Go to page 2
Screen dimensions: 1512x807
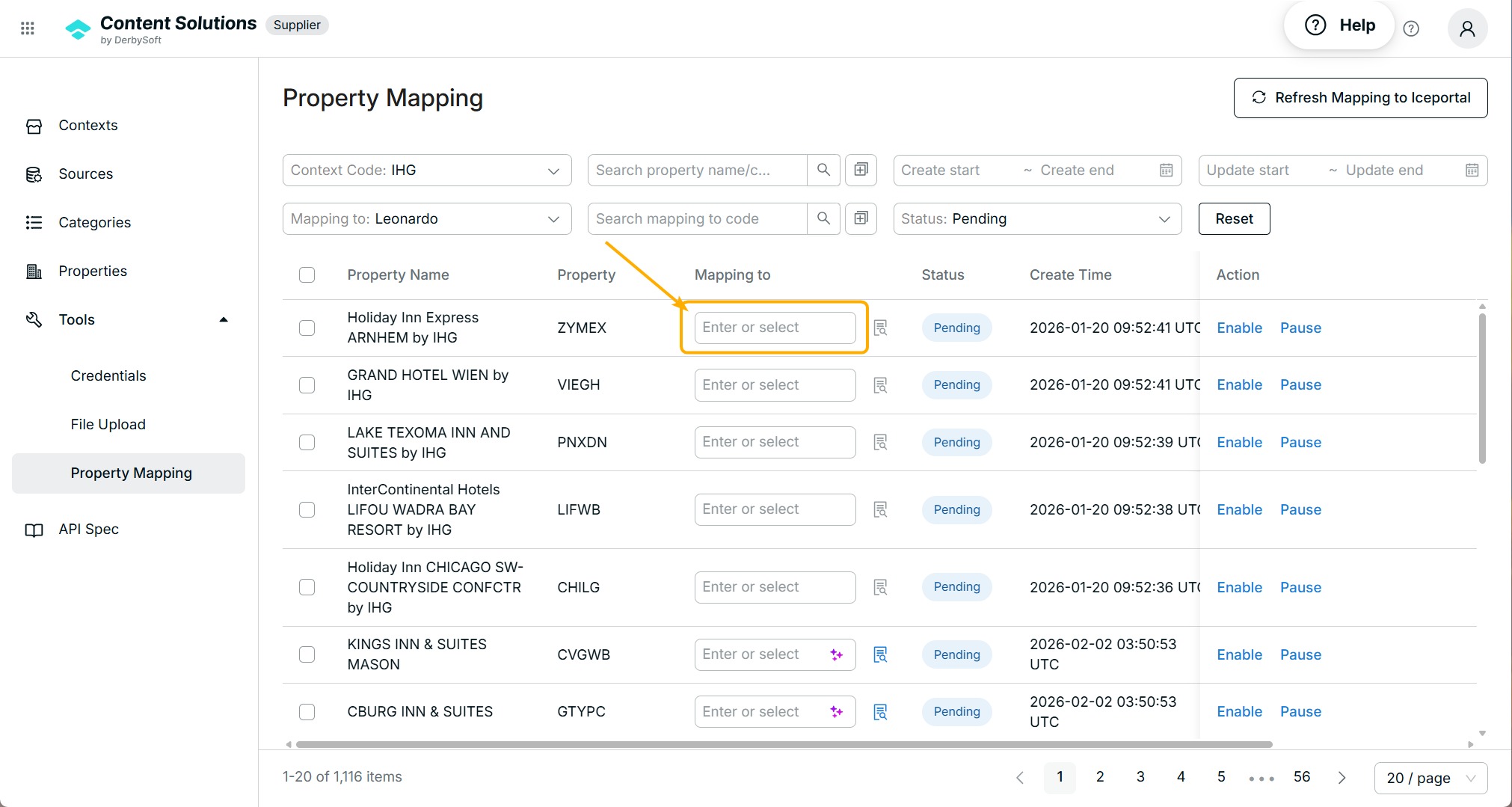pos(1100,777)
